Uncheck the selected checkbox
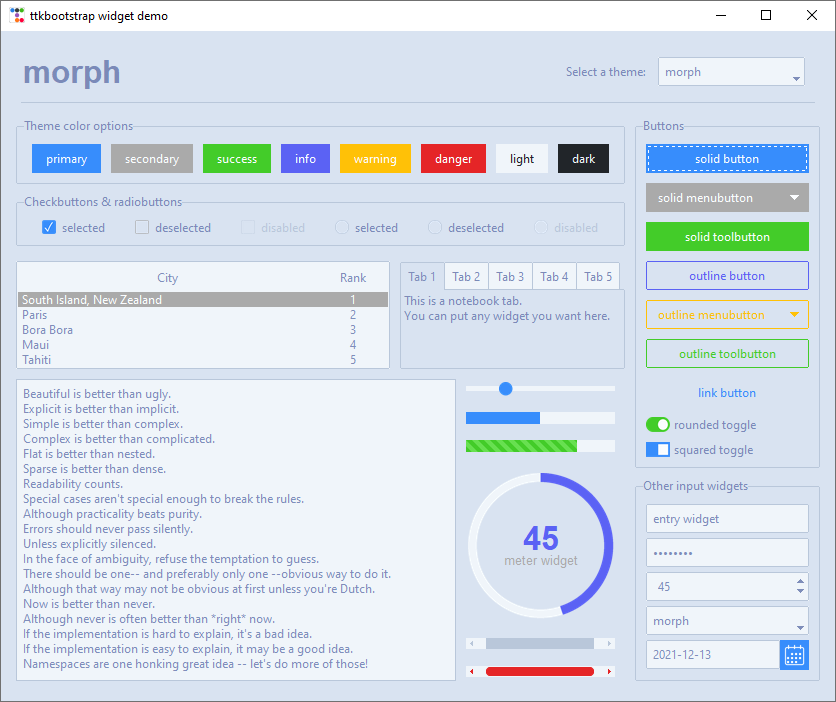836x702 pixels. (x=48, y=227)
